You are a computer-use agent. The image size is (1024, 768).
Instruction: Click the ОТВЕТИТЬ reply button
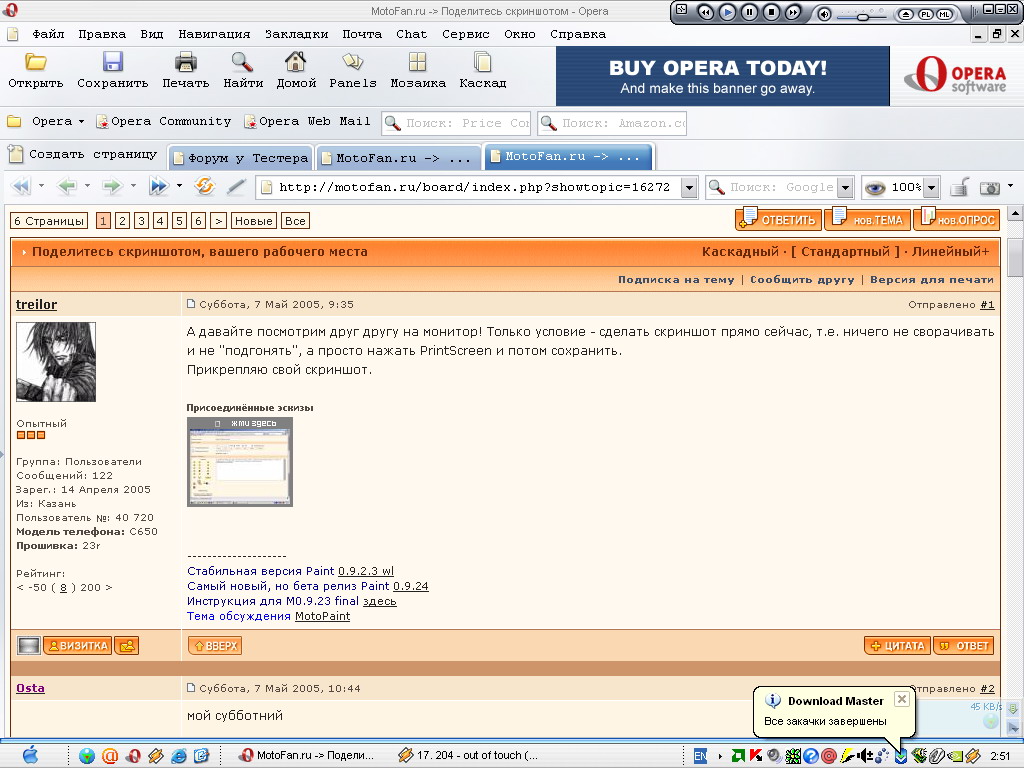click(x=778, y=219)
